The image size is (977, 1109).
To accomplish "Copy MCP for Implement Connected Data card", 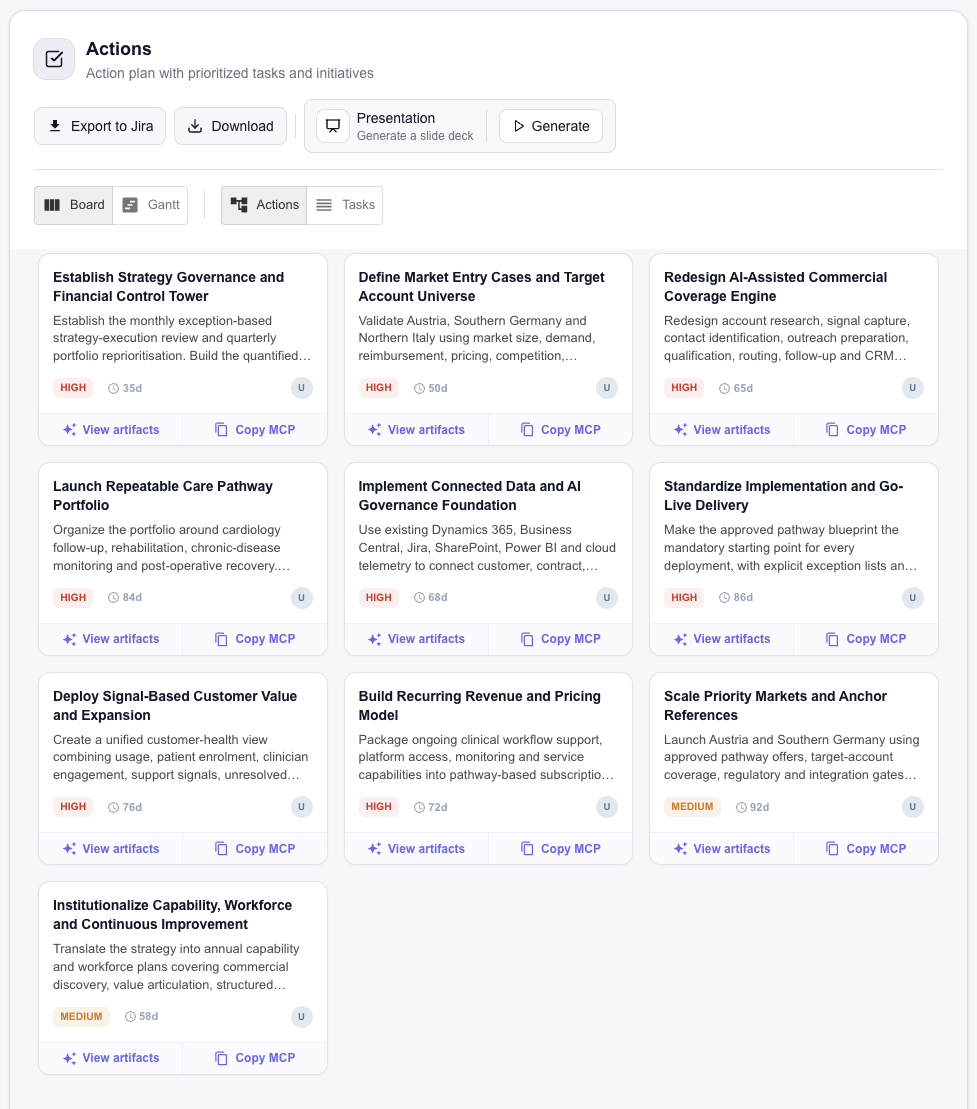I will (560, 639).
